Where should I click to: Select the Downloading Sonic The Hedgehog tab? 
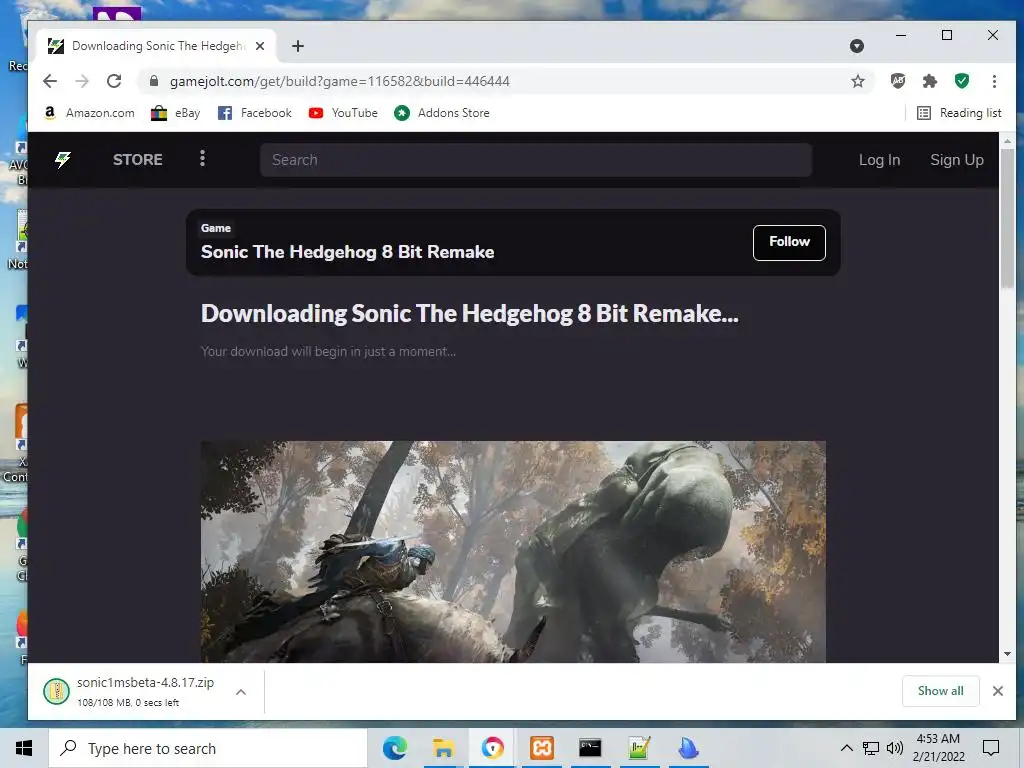155,46
